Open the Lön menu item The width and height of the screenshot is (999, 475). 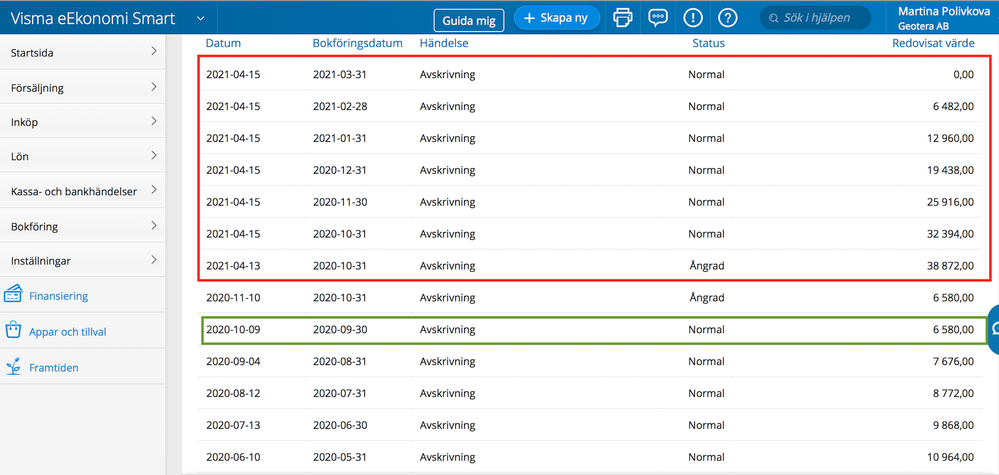(x=82, y=157)
